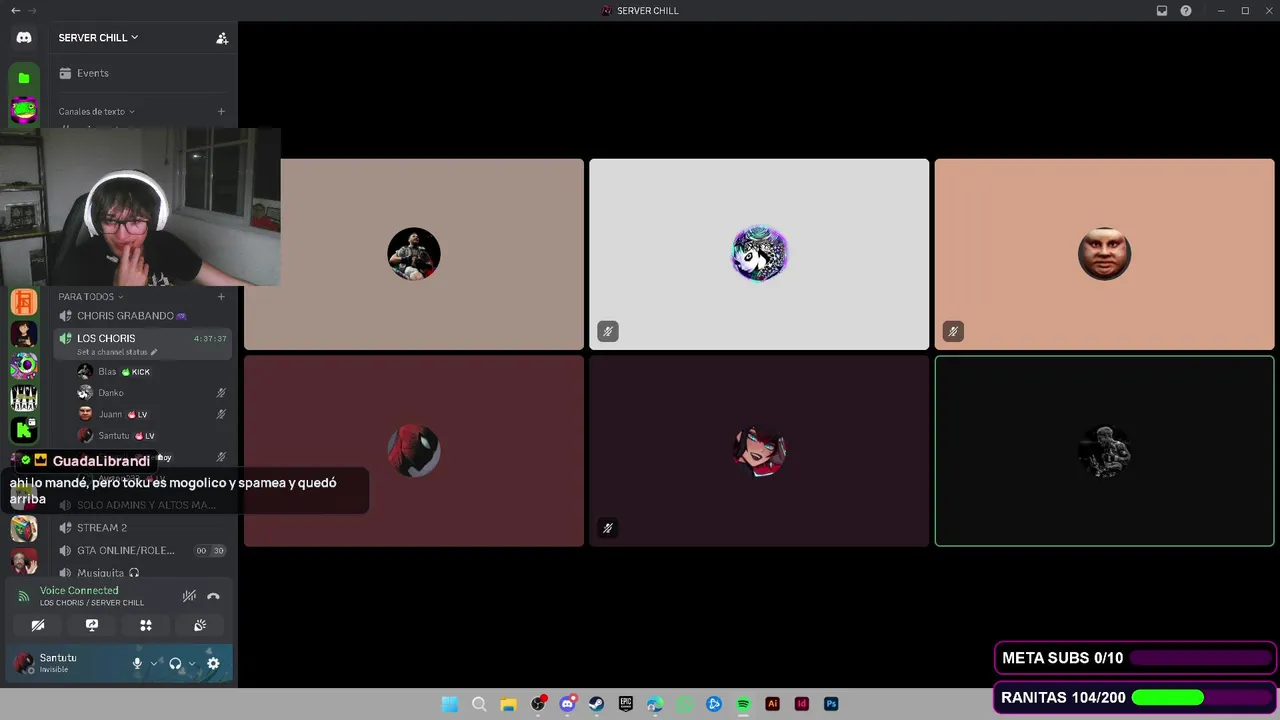The height and width of the screenshot is (720, 1280).
Task: Click the META SUBS 0/10 progress bar
Action: point(1200,658)
